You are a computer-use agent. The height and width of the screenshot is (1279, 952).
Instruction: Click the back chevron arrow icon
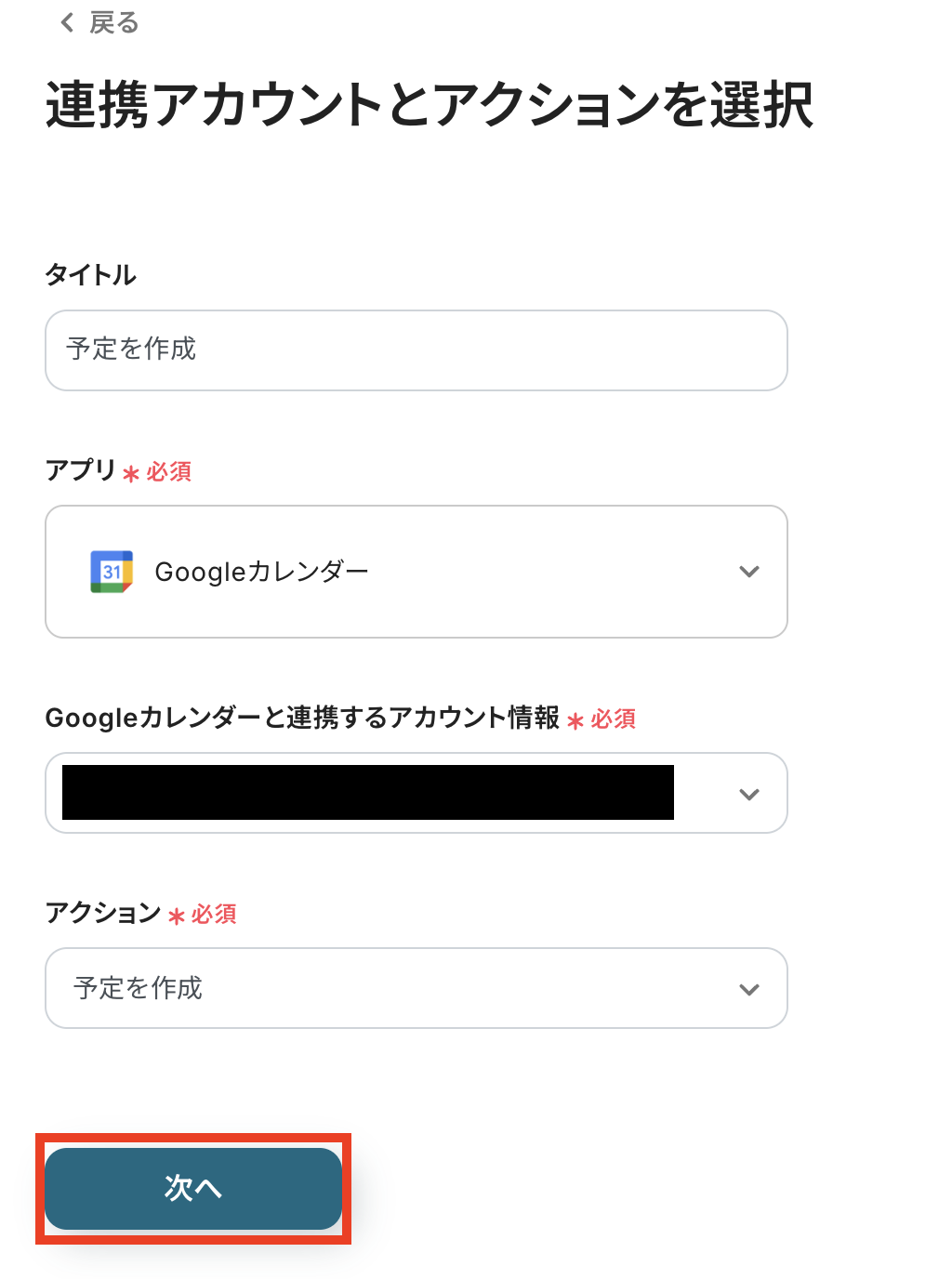pyautogui.click(x=67, y=22)
